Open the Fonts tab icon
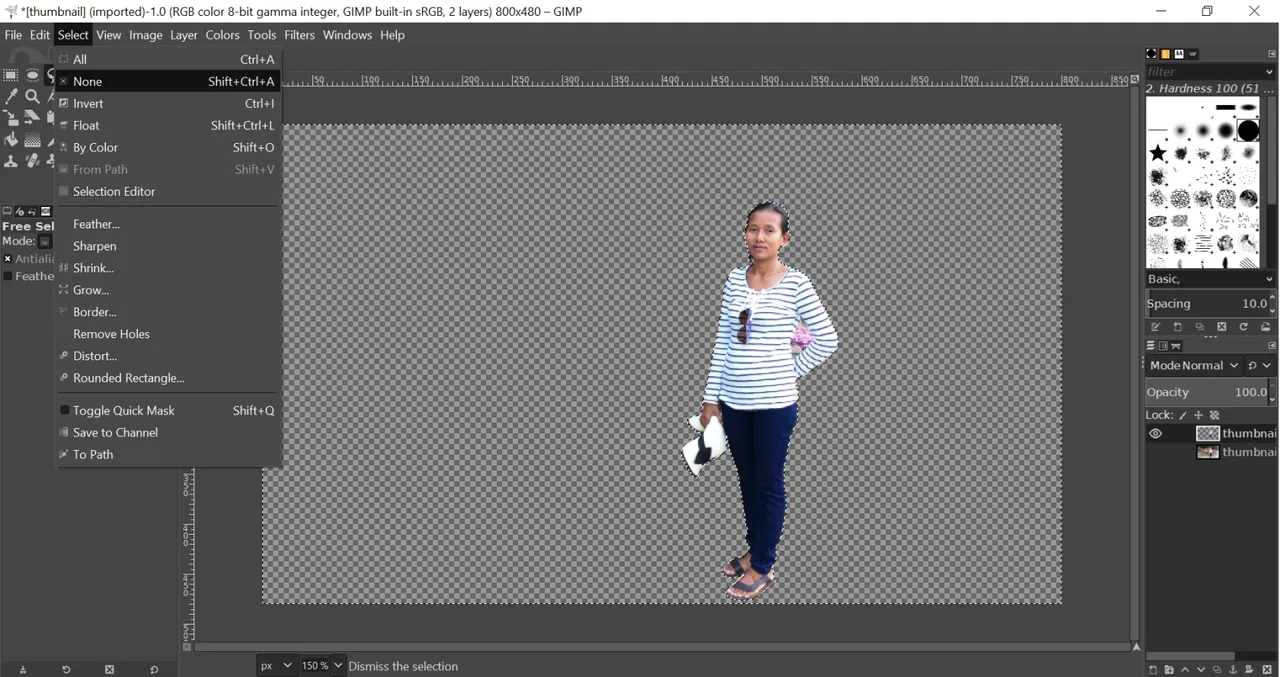 coord(1179,54)
